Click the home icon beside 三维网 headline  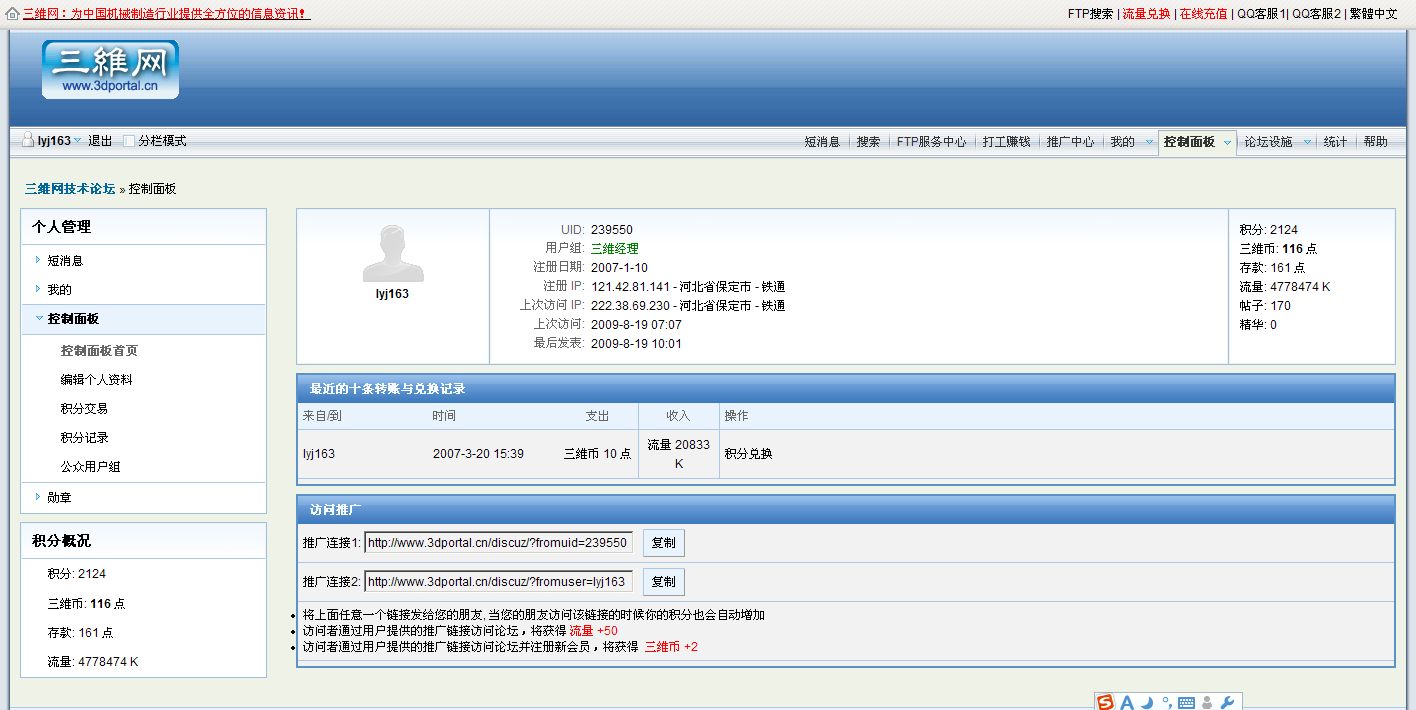(x=12, y=14)
